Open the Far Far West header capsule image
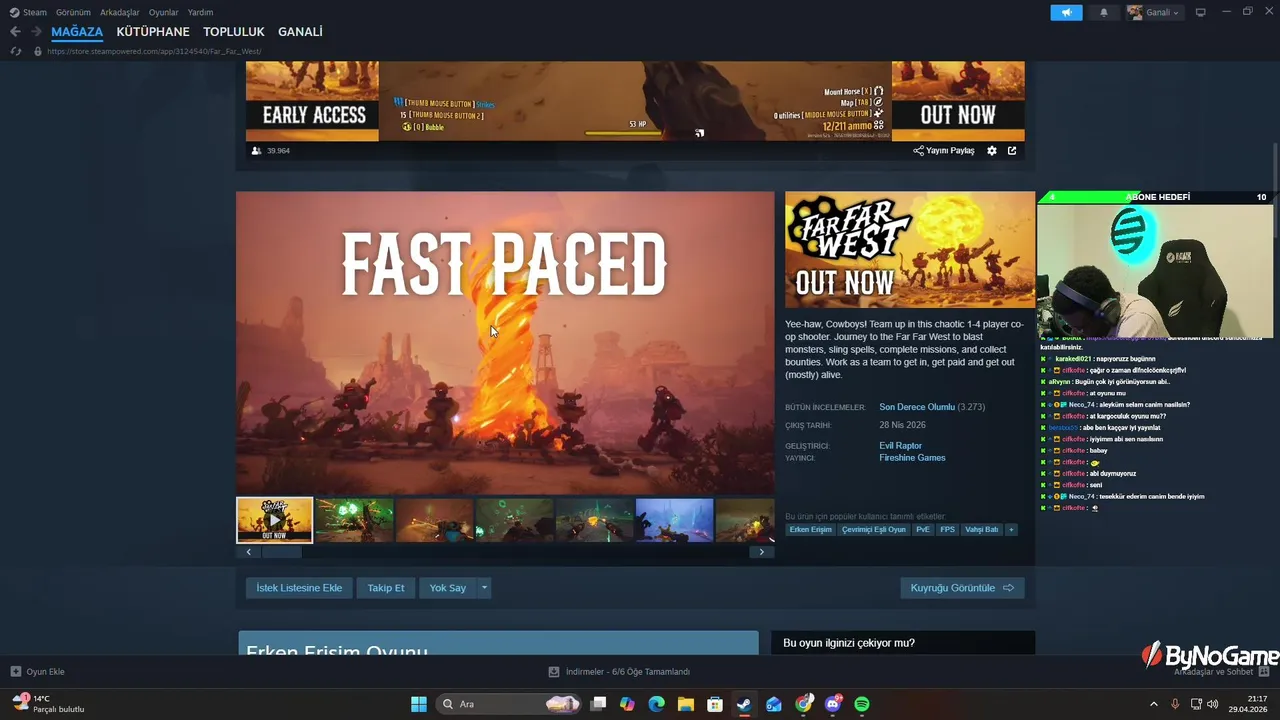Image resolution: width=1280 pixels, height=720 pixels. [x=910, y=250]
